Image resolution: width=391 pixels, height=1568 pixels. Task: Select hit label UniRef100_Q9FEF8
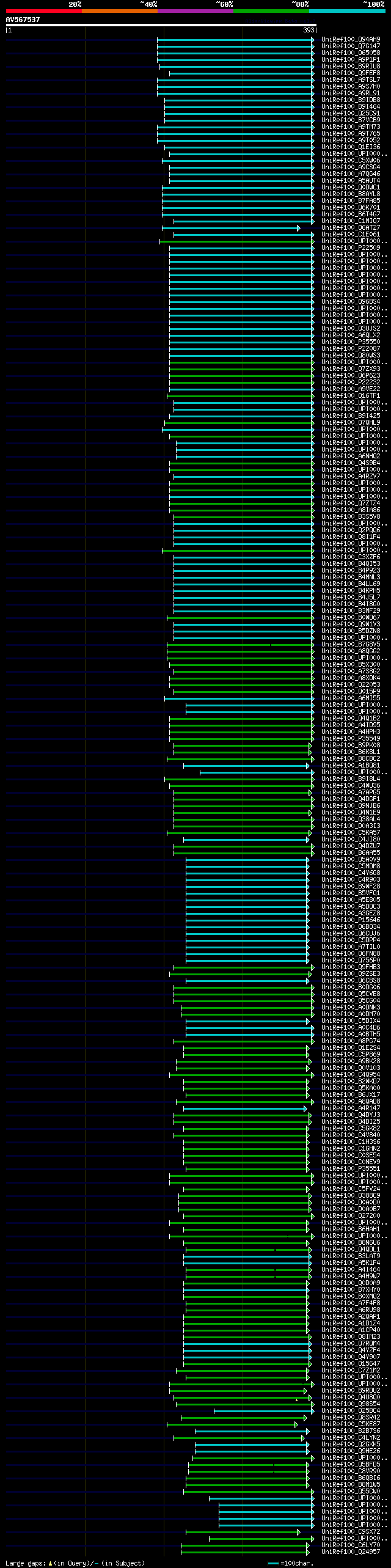coord(351,73)
